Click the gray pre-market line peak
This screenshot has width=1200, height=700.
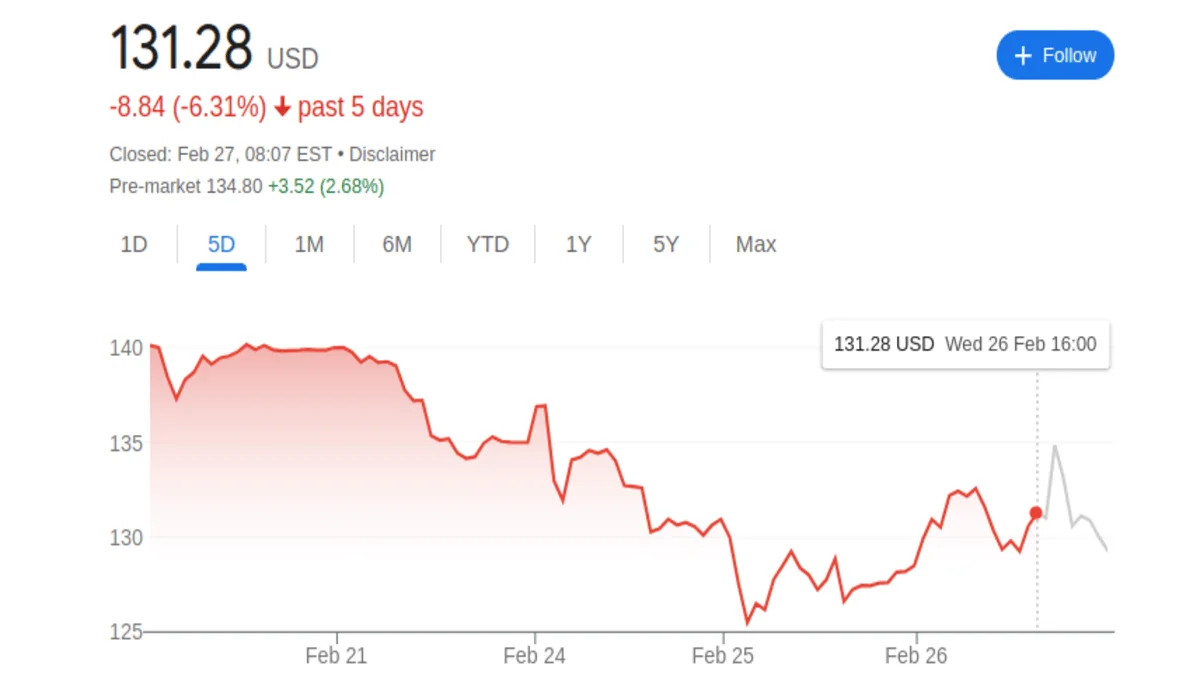pyautogui.click(x=1054, y=446)
